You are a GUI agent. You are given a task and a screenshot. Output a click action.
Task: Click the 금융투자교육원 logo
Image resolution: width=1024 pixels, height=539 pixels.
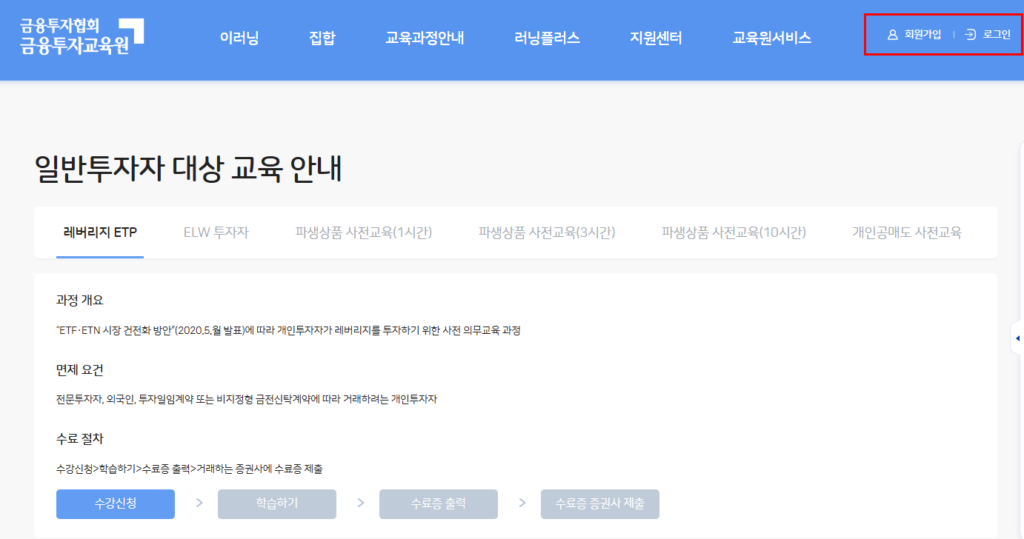tap(82, 36)
